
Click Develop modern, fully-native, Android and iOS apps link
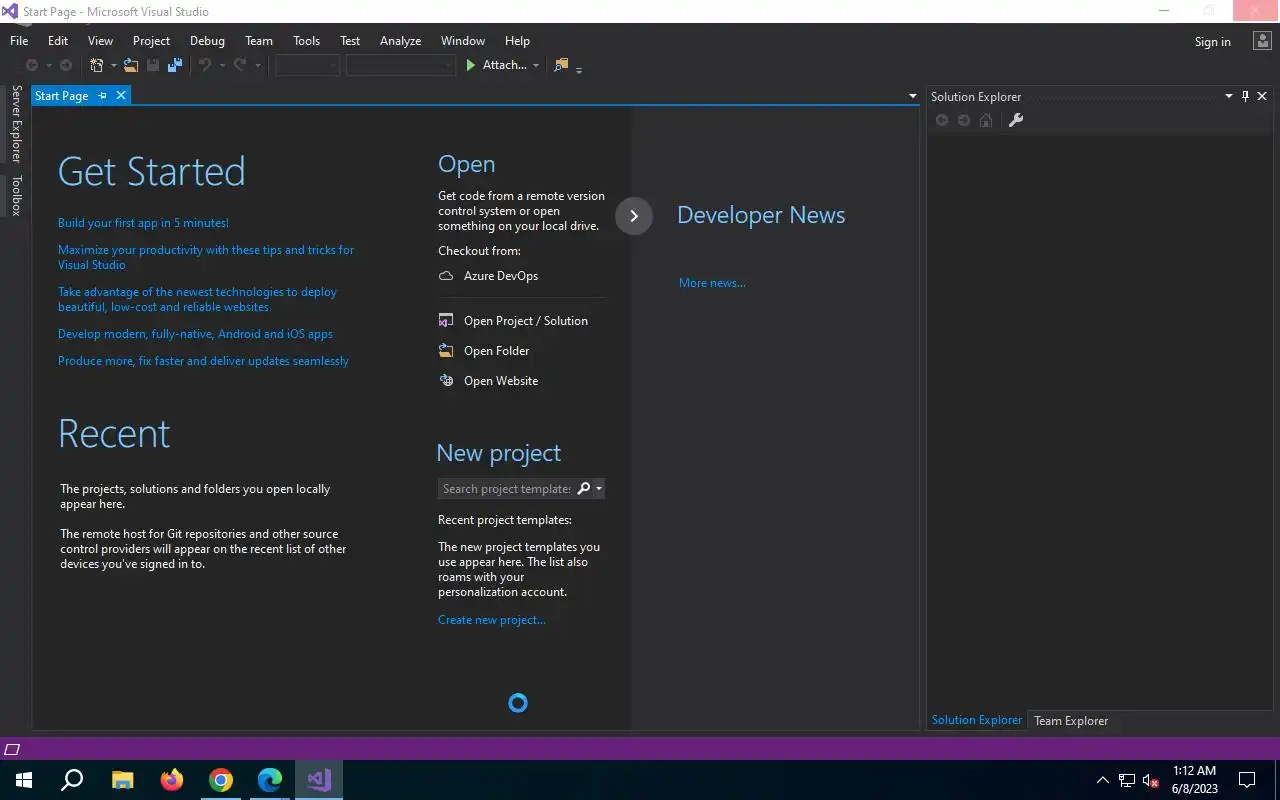[195, 334]
